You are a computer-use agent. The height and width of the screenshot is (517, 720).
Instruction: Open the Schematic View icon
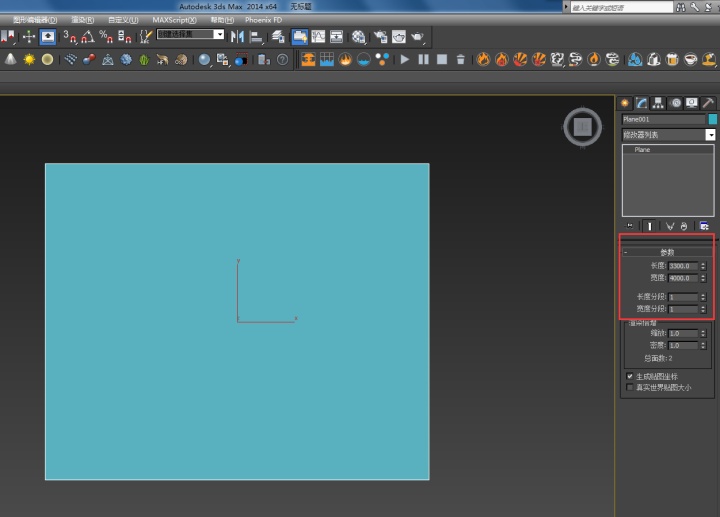(337, 36)
